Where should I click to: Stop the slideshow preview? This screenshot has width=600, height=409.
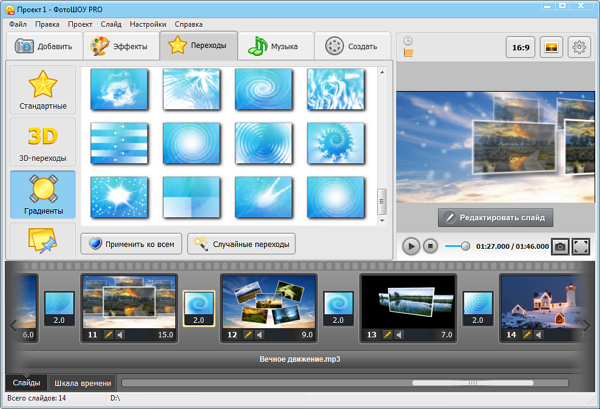[430, 246]
